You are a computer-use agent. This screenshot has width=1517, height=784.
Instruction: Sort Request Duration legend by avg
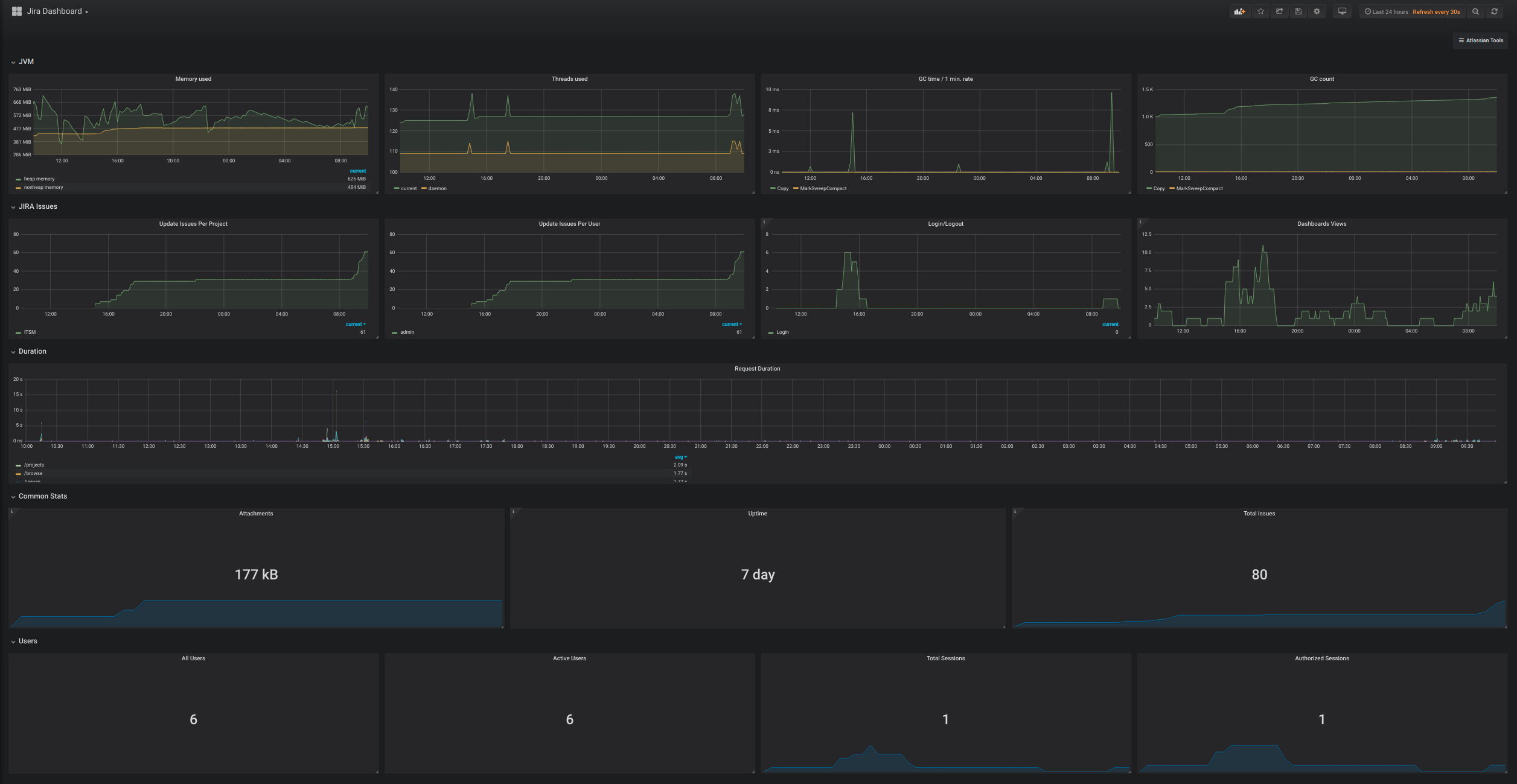(x=680, y=457)
